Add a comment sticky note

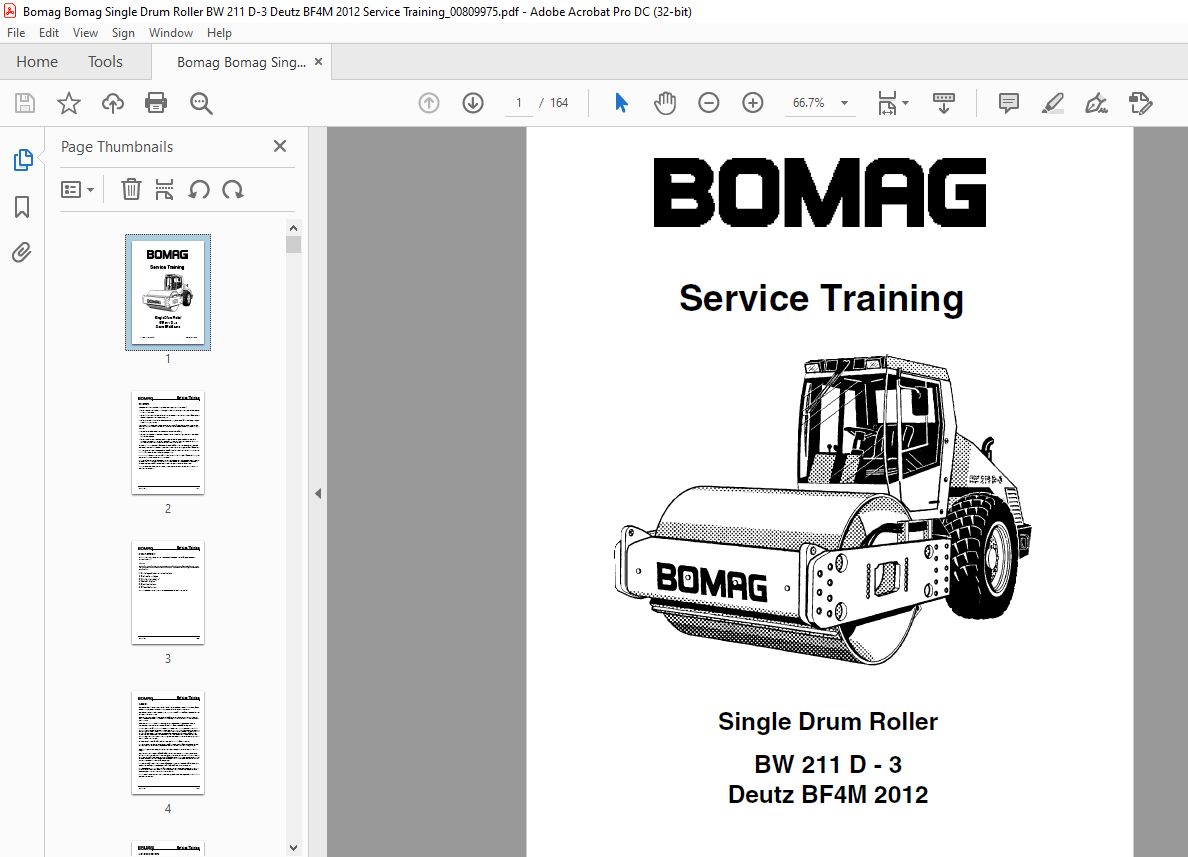click(1008, 103)
